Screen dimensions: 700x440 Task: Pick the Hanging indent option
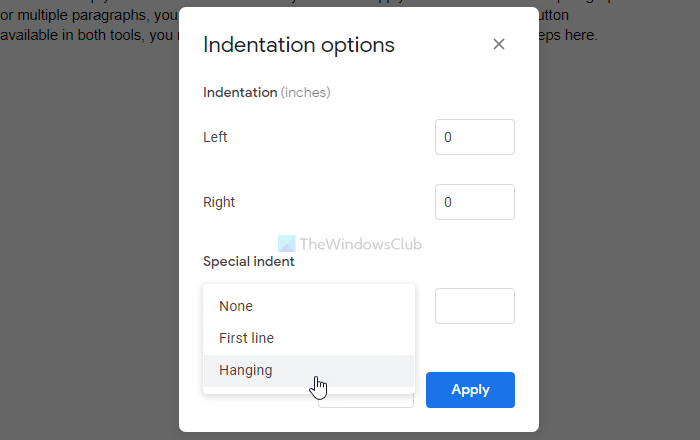(246, 370)
